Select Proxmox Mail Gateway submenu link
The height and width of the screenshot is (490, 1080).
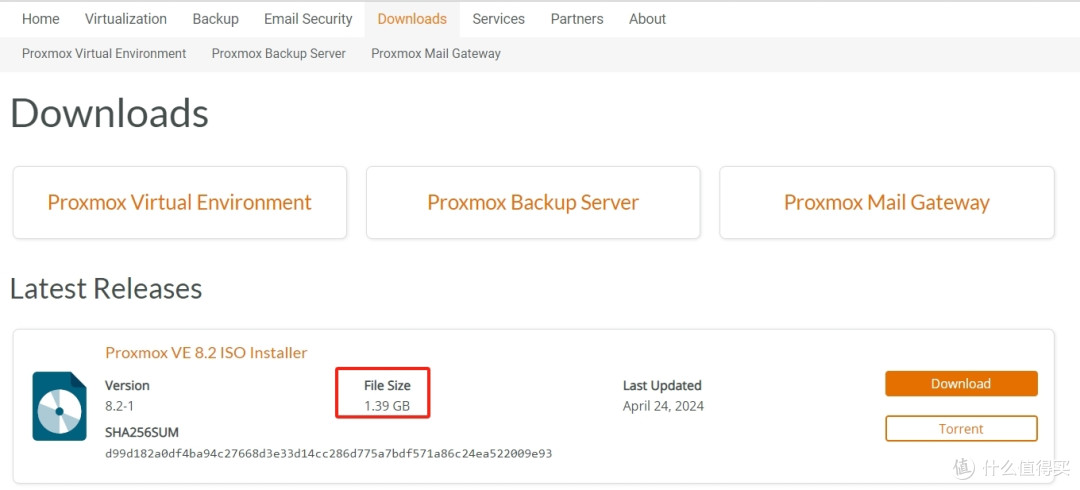tap(436, 54)
